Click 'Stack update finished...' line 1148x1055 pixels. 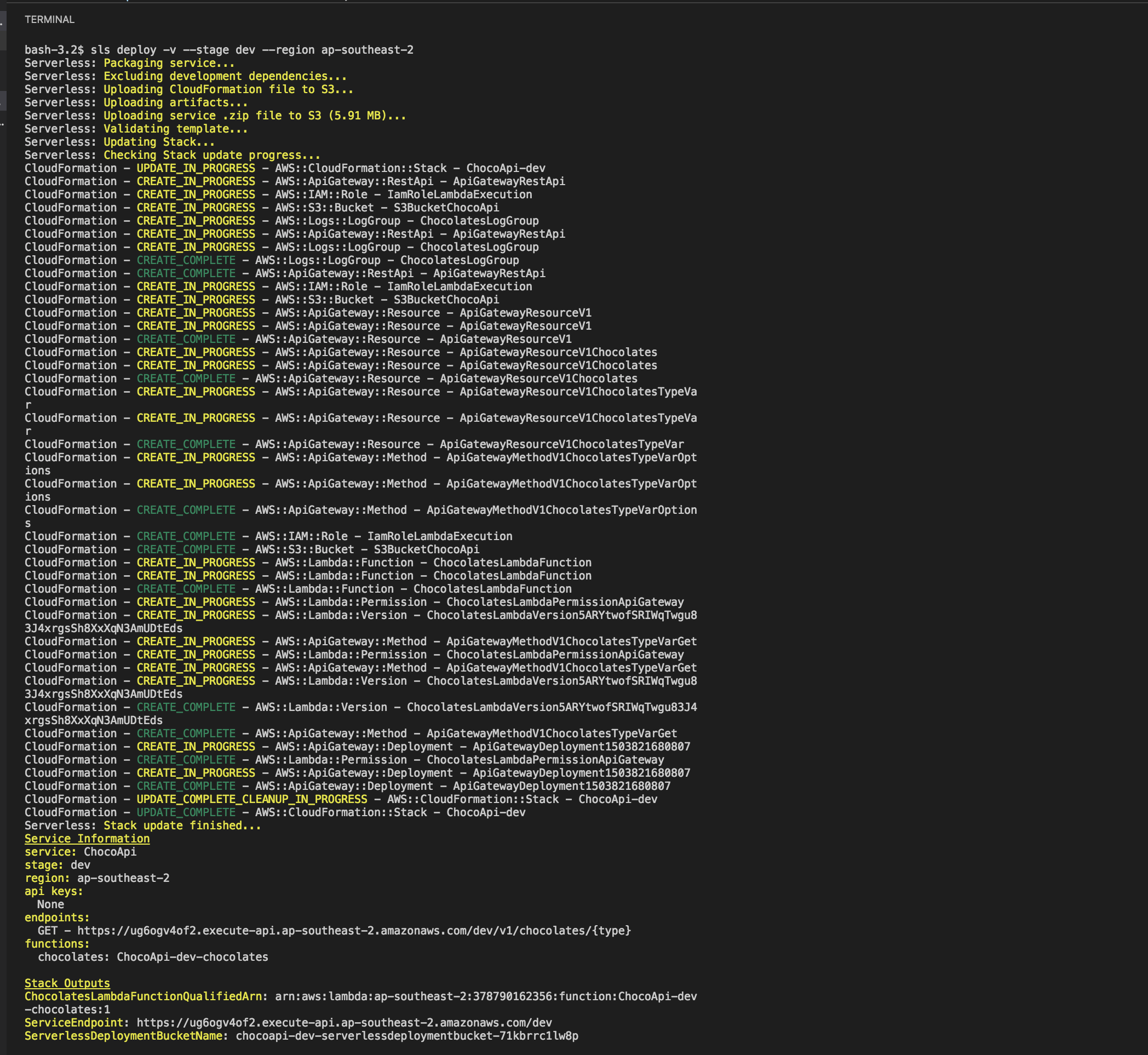143,824
